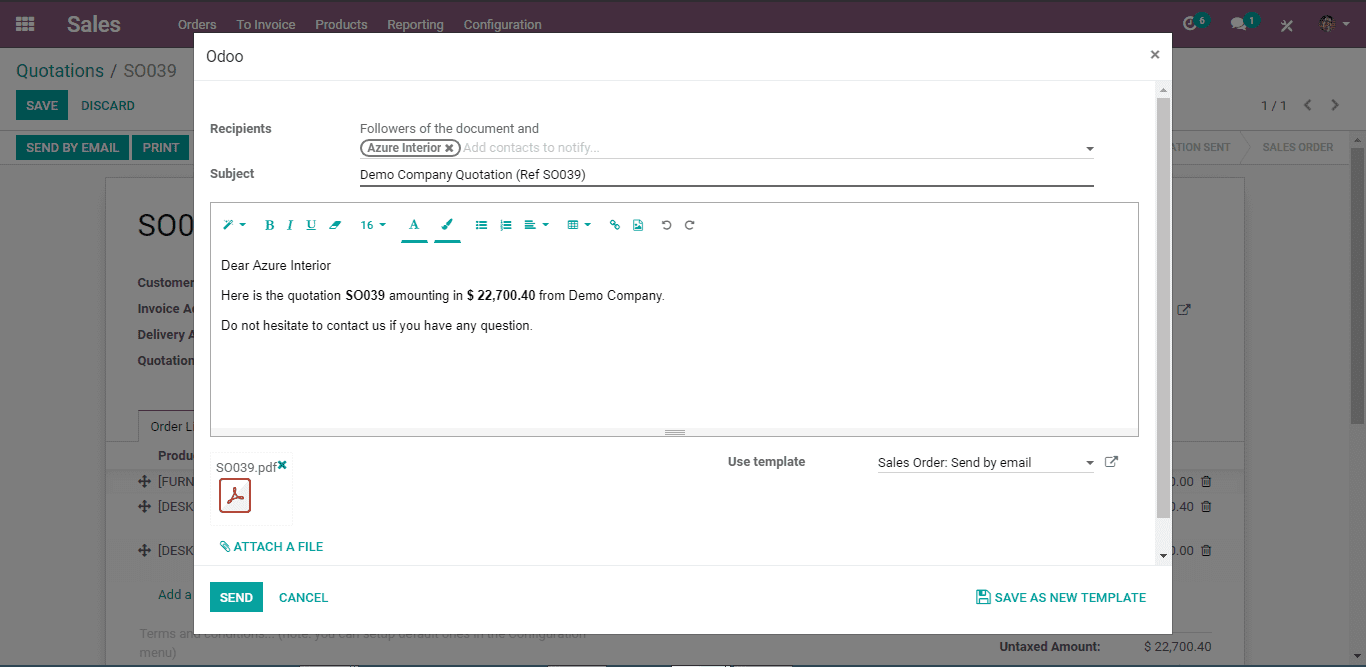Open the font size 16 dropdown
The image size is (1366, 667).
[373, 225]
